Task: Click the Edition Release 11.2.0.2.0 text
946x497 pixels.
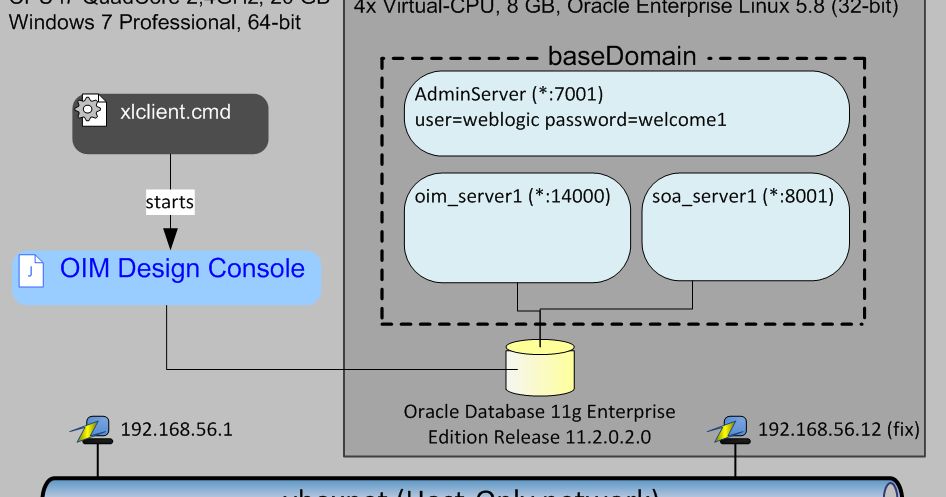Action: [539, 437]
